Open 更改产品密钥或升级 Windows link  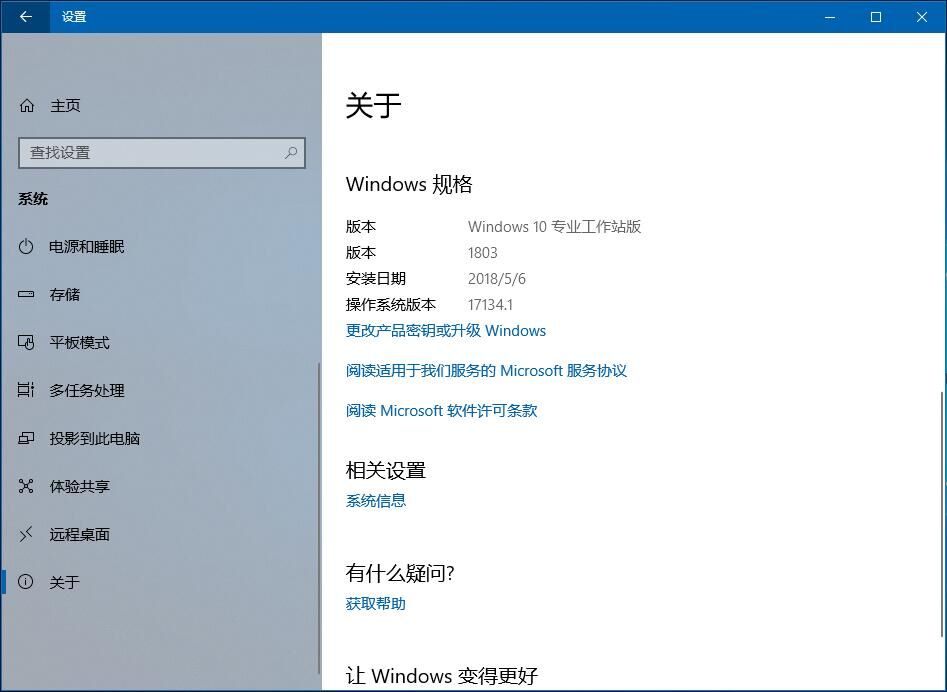pyautogui.click(x=446, y=331)
